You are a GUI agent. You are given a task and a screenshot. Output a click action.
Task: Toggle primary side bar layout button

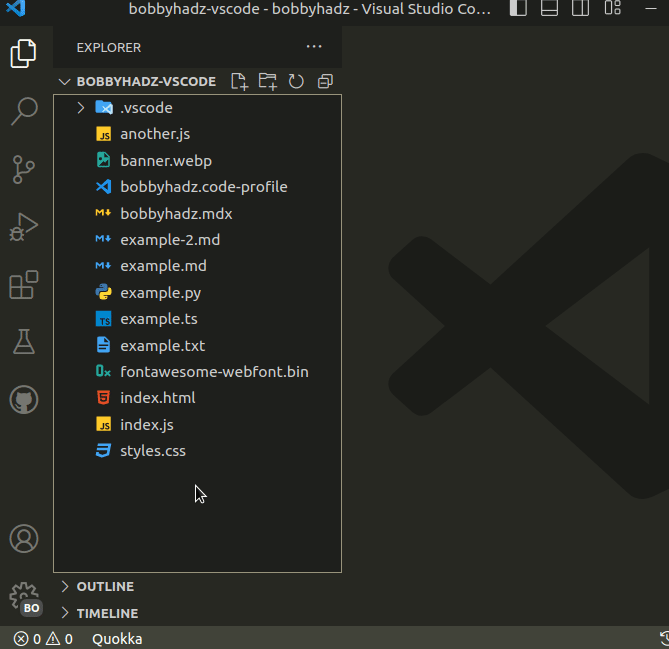518,8
